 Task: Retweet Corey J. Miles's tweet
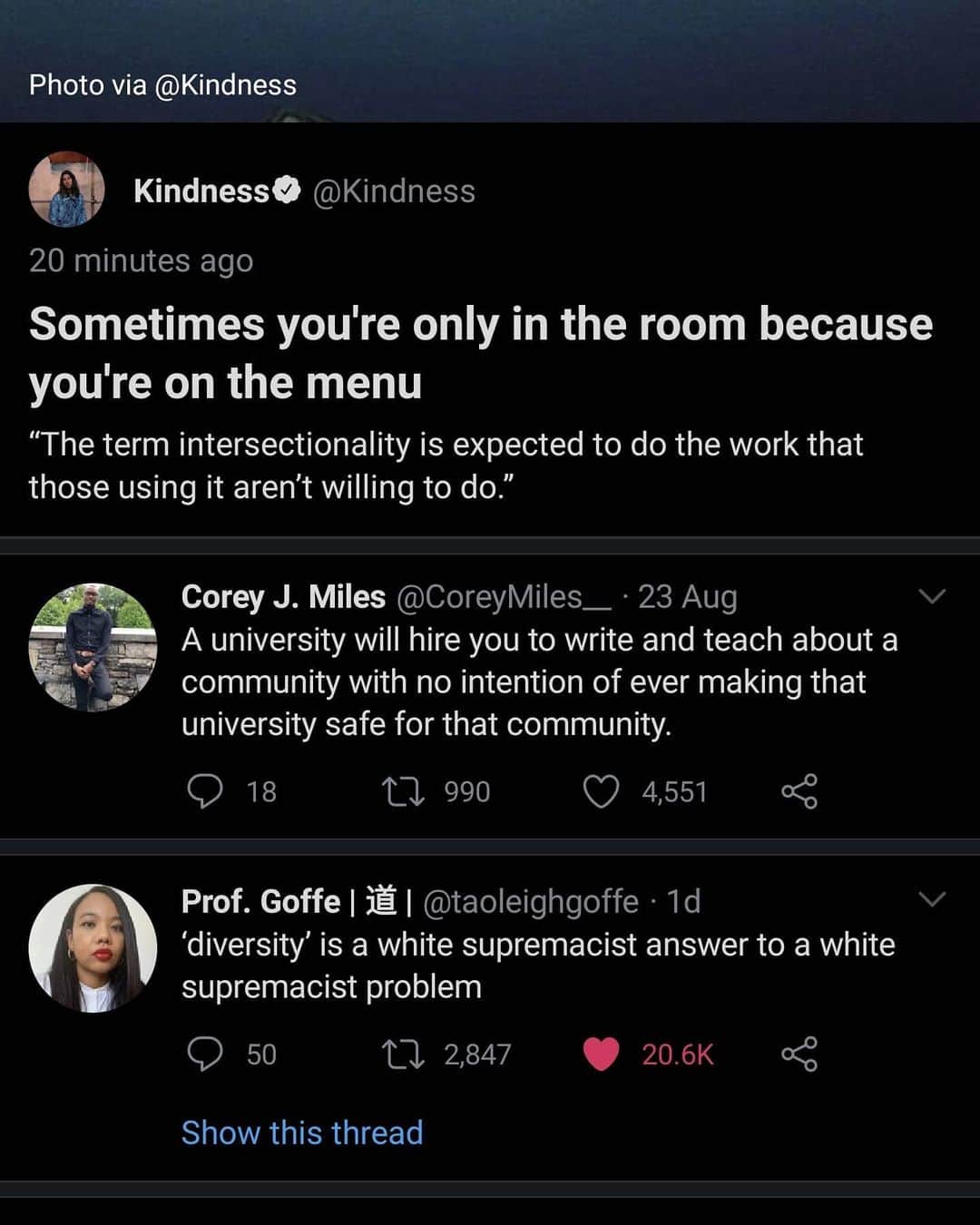(x=403, y=791)
